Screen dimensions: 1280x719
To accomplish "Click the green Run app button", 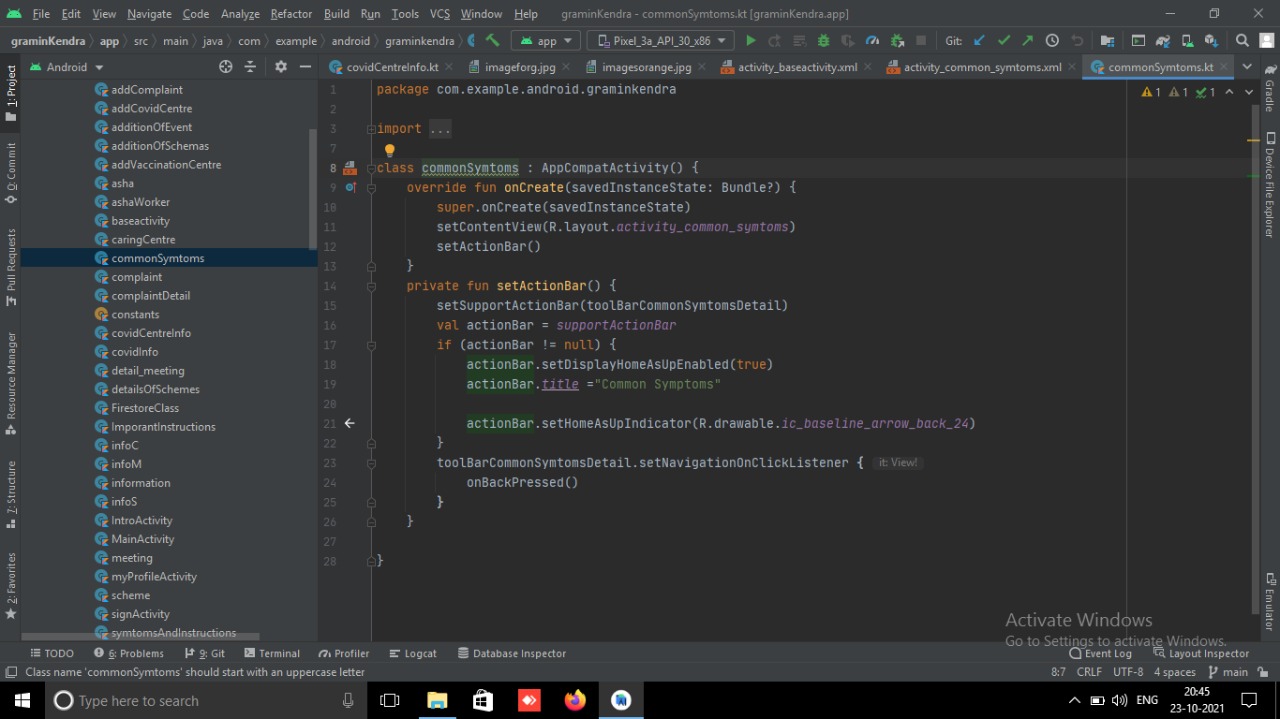I will (x=751, y=41).
